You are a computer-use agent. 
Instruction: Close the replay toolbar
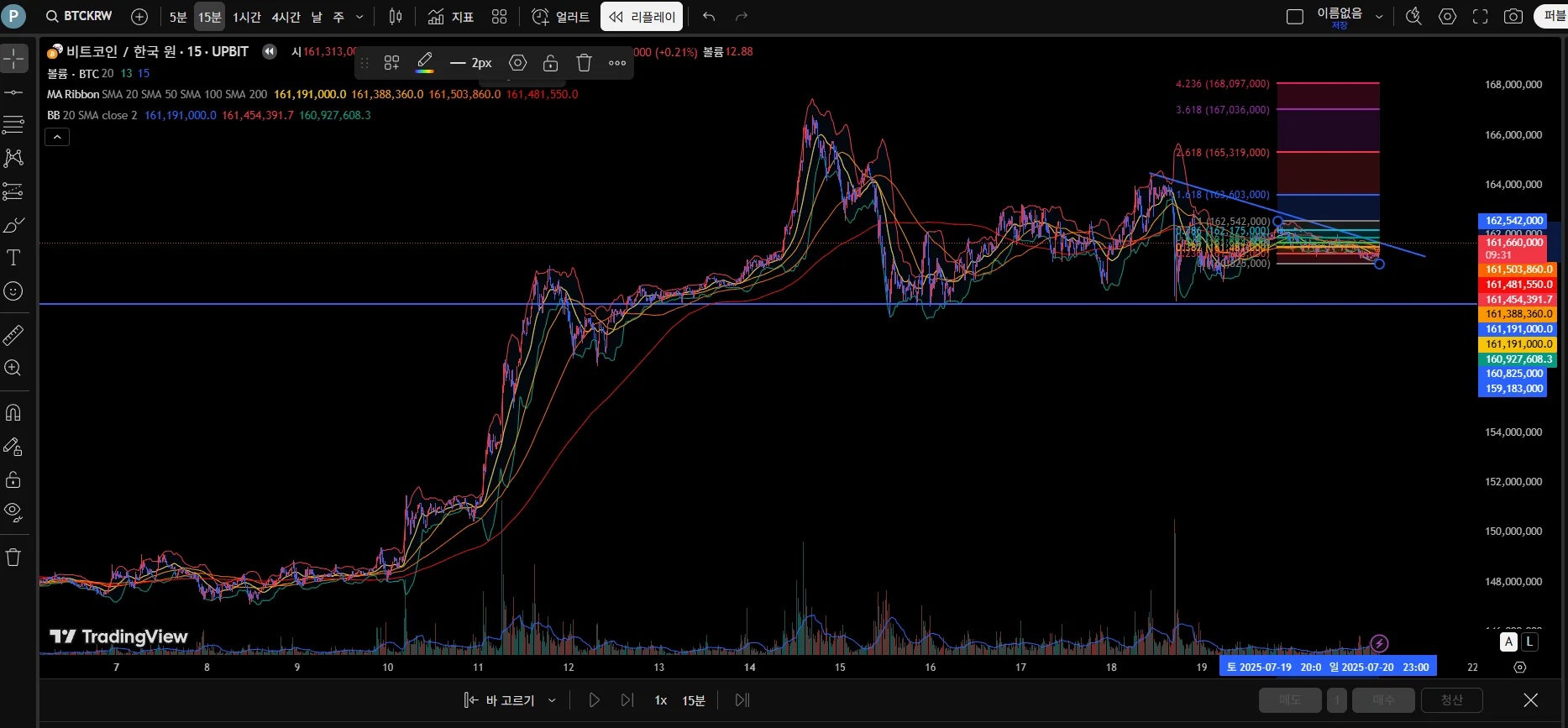tap(1531, 700)
